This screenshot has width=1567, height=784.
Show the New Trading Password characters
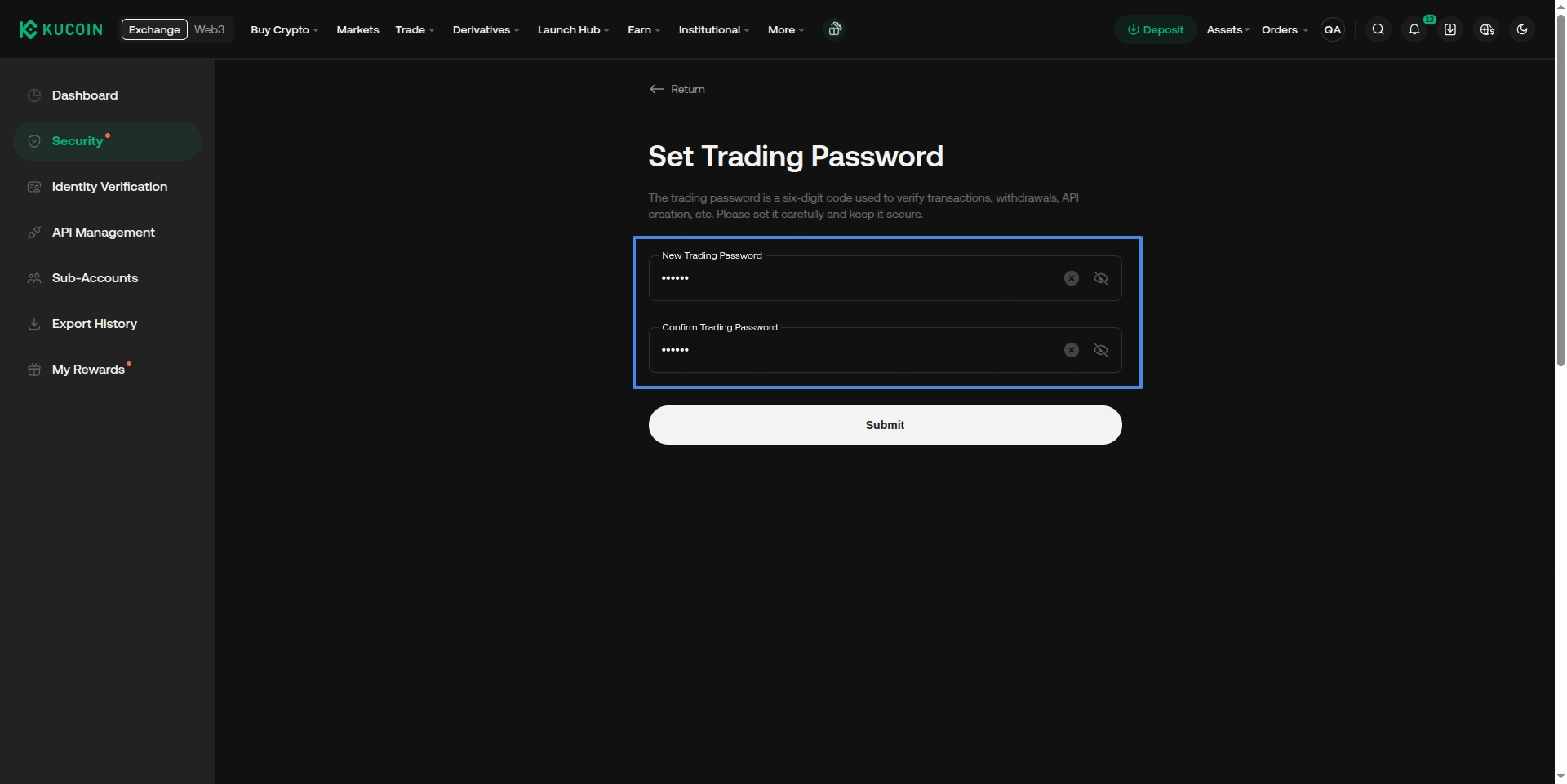coord(1101,278)
